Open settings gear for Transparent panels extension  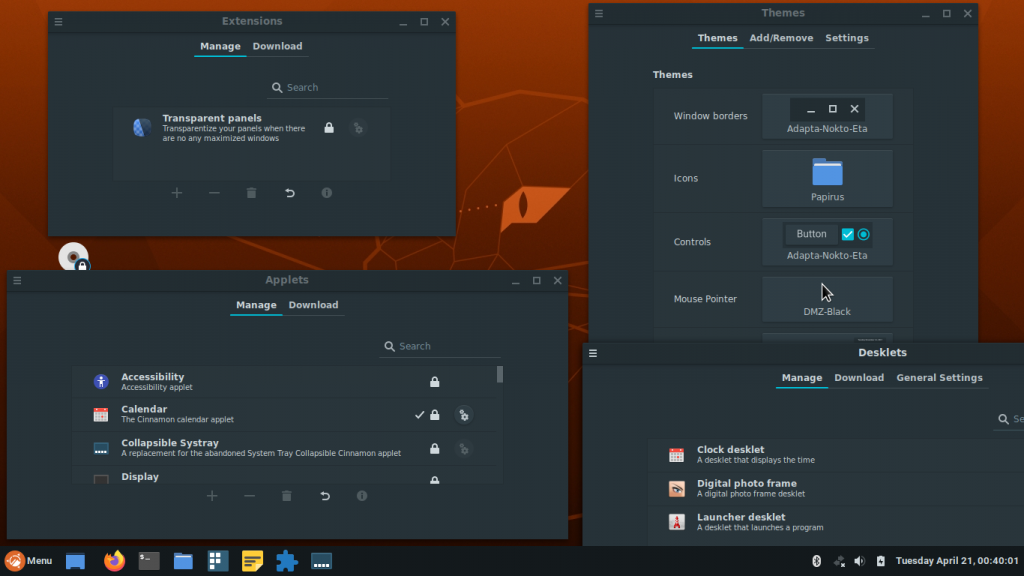click(x=358, y=127)
